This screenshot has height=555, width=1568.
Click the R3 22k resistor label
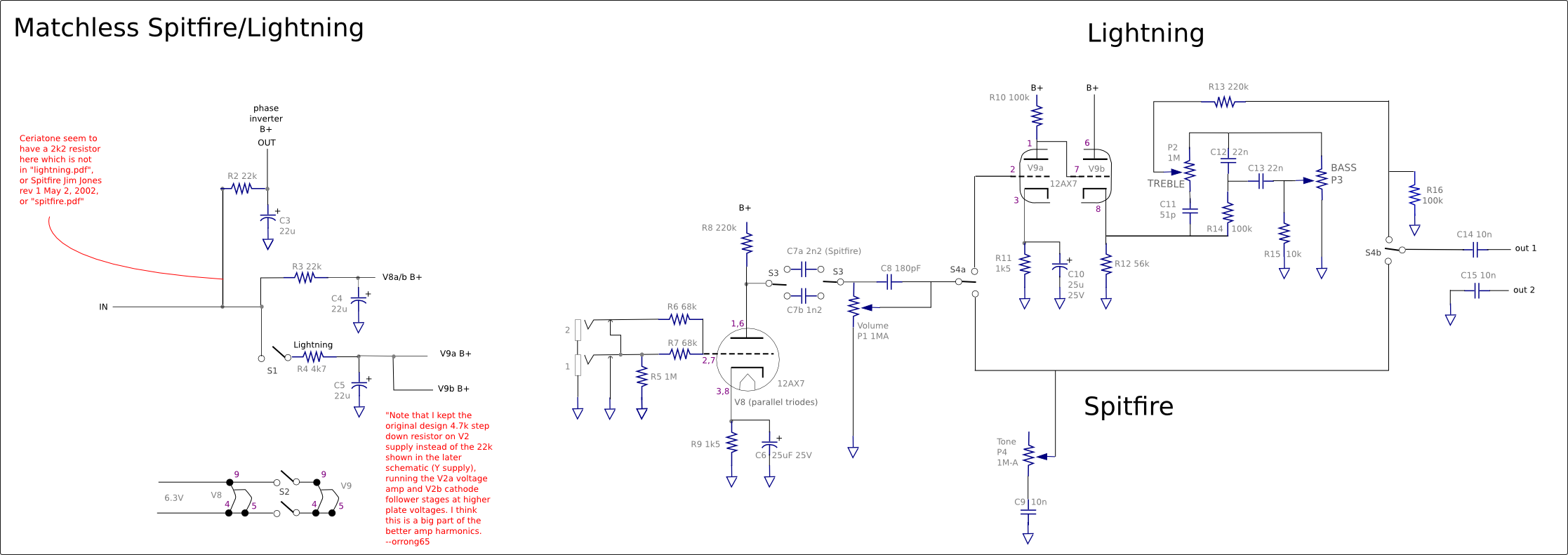307,267
